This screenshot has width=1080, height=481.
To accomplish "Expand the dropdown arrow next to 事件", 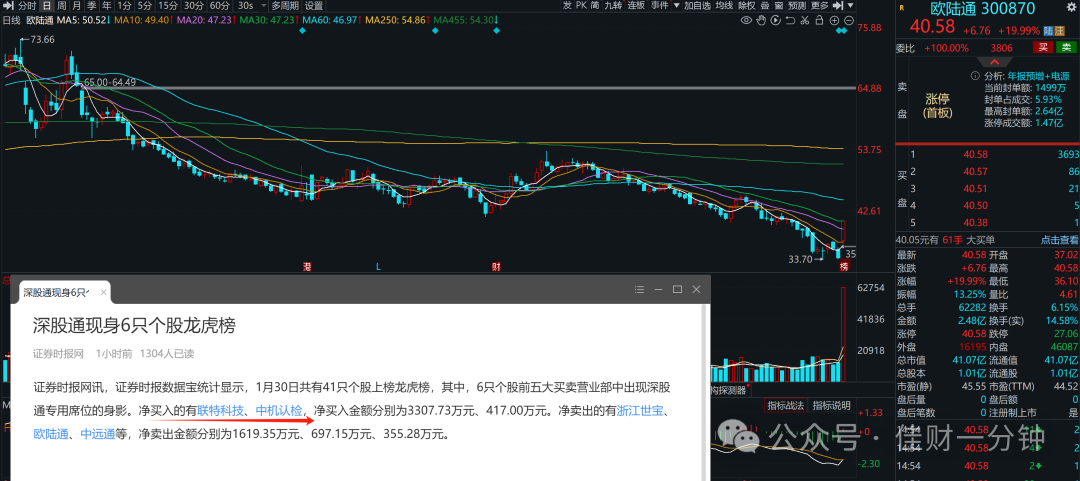I will tap(677, 6).
